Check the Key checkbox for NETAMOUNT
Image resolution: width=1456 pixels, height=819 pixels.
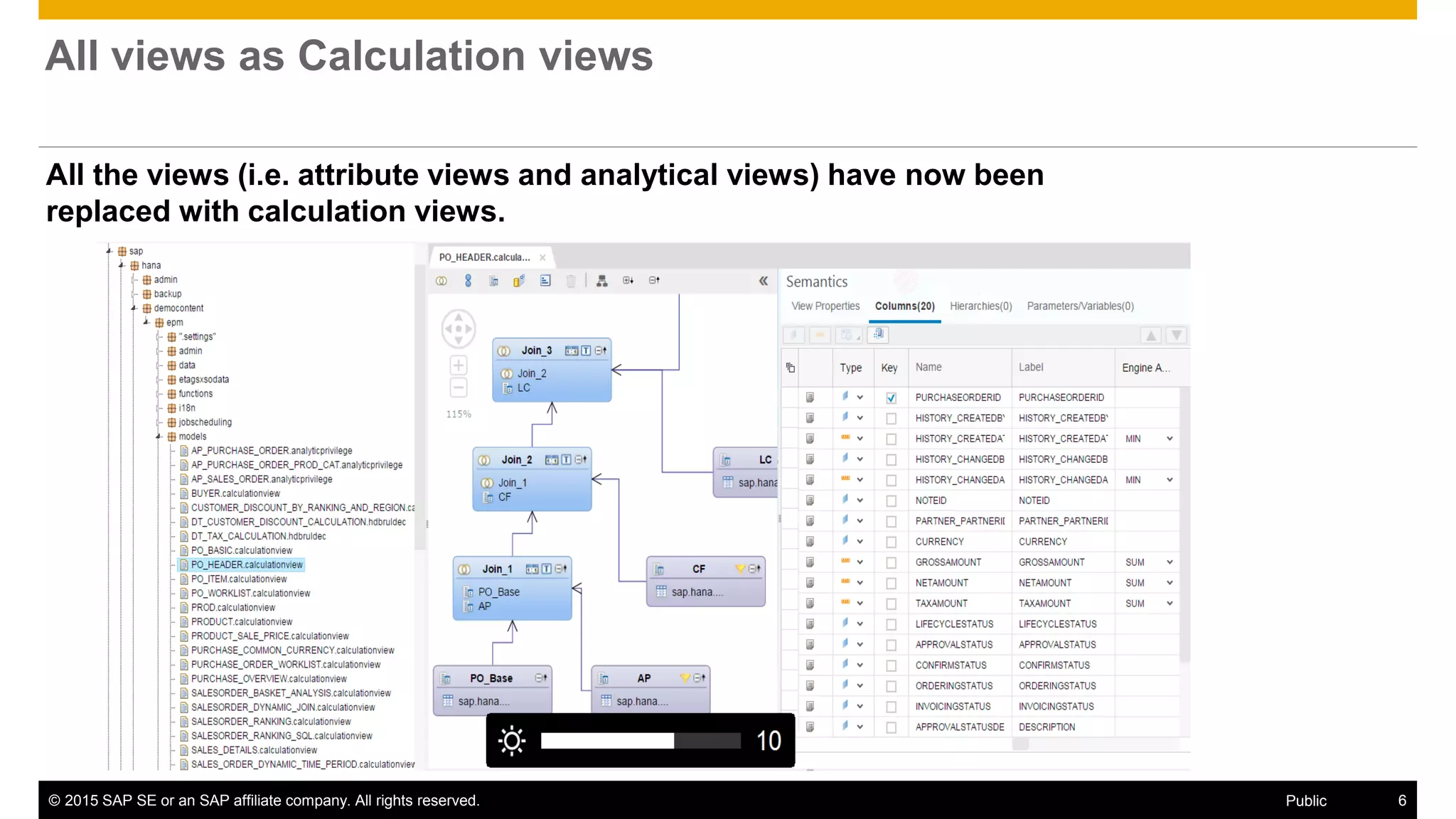[x=891, y=584]
